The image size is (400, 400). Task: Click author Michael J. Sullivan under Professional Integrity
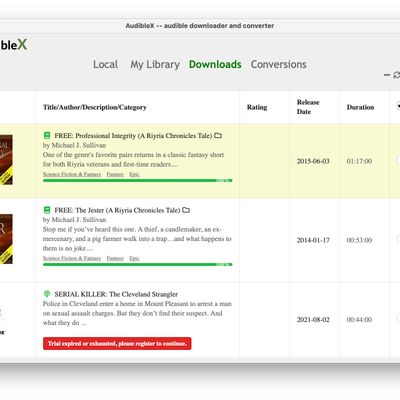click(x=78, y=145)
